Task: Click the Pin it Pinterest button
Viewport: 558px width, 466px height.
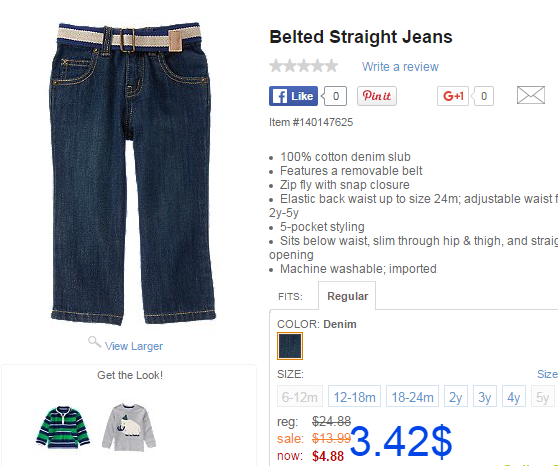Action: (x=377, y=96)
